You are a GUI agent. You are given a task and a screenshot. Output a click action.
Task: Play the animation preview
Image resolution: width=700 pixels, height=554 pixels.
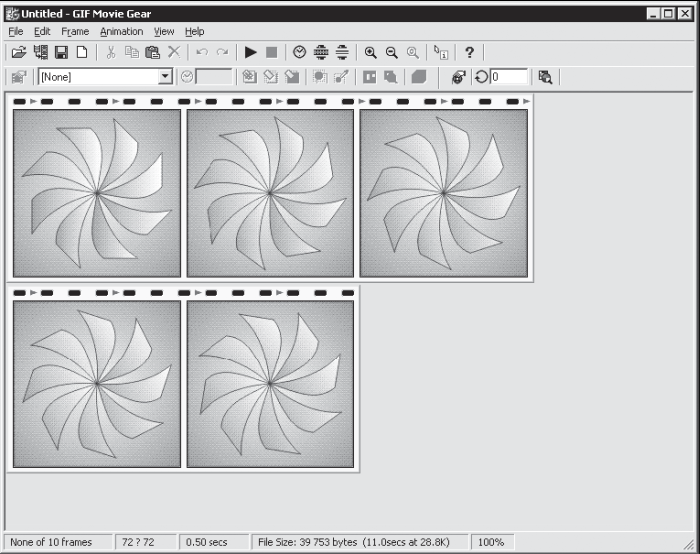(250, 52)
